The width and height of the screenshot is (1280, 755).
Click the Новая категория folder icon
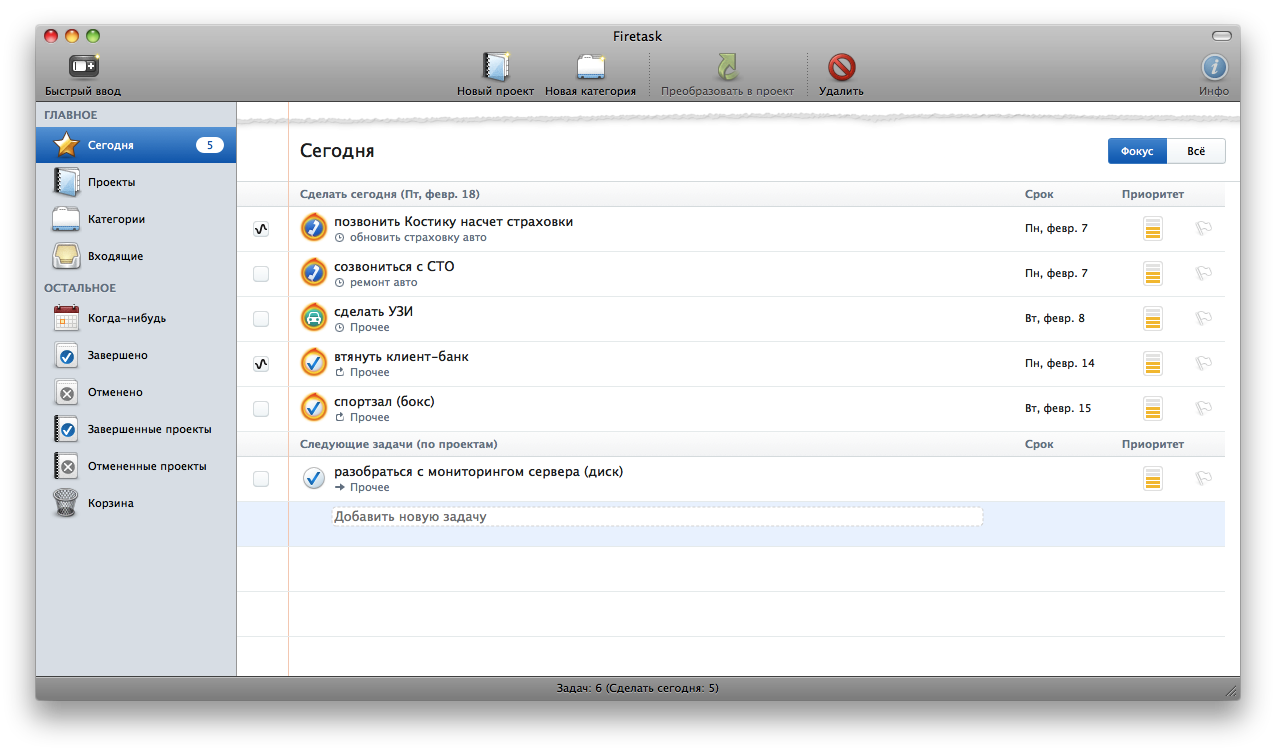[x=590, y=67]
